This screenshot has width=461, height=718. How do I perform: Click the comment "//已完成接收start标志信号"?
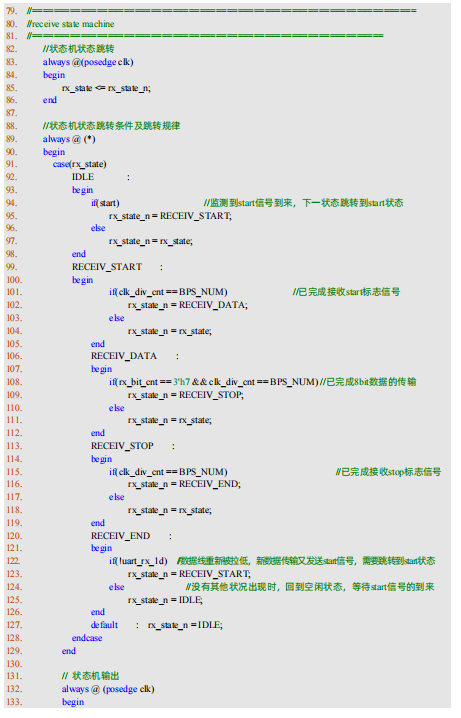[347, 292]
